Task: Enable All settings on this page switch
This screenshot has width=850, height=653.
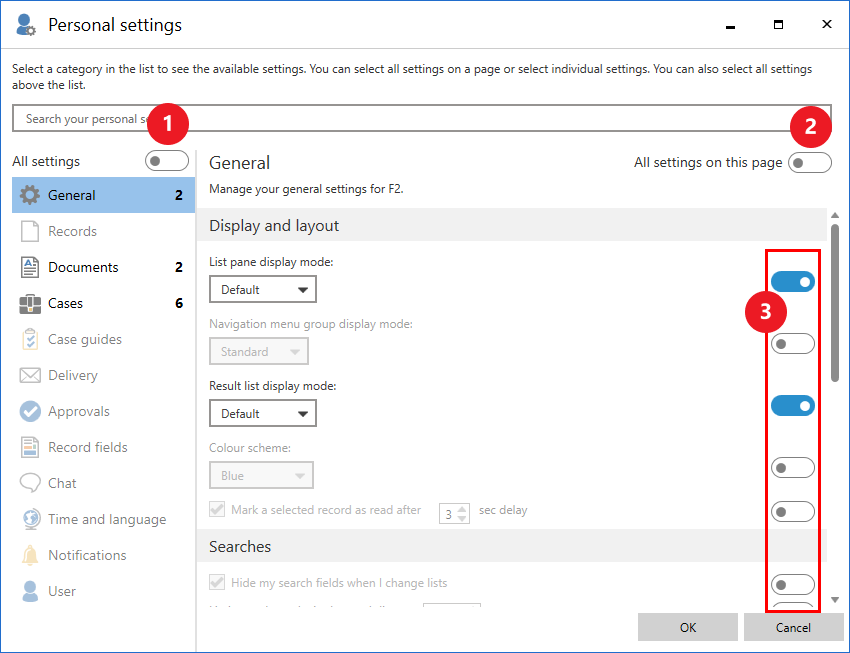Action: (x=809, y=162)
